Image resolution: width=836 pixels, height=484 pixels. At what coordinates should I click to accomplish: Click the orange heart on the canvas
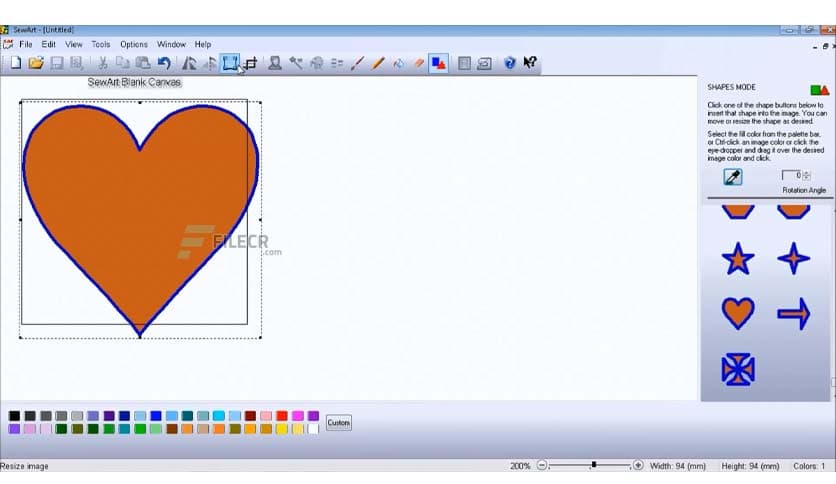point(140,219)
